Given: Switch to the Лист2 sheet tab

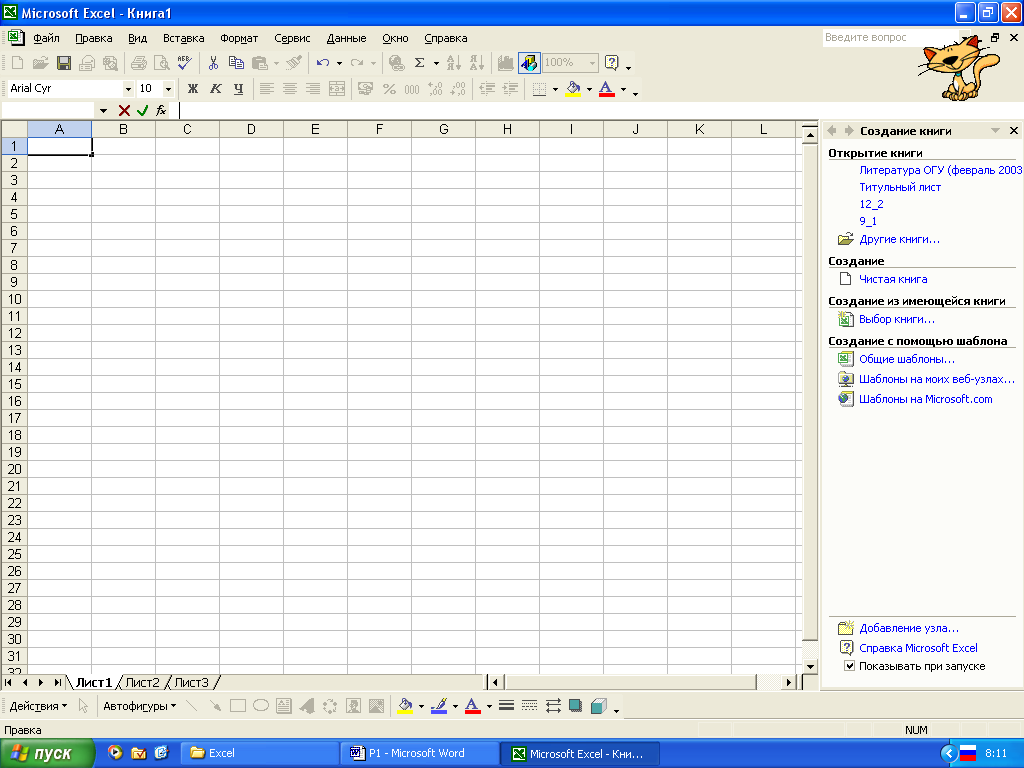Looking at the screenshot, I should [x=142, y=682].
